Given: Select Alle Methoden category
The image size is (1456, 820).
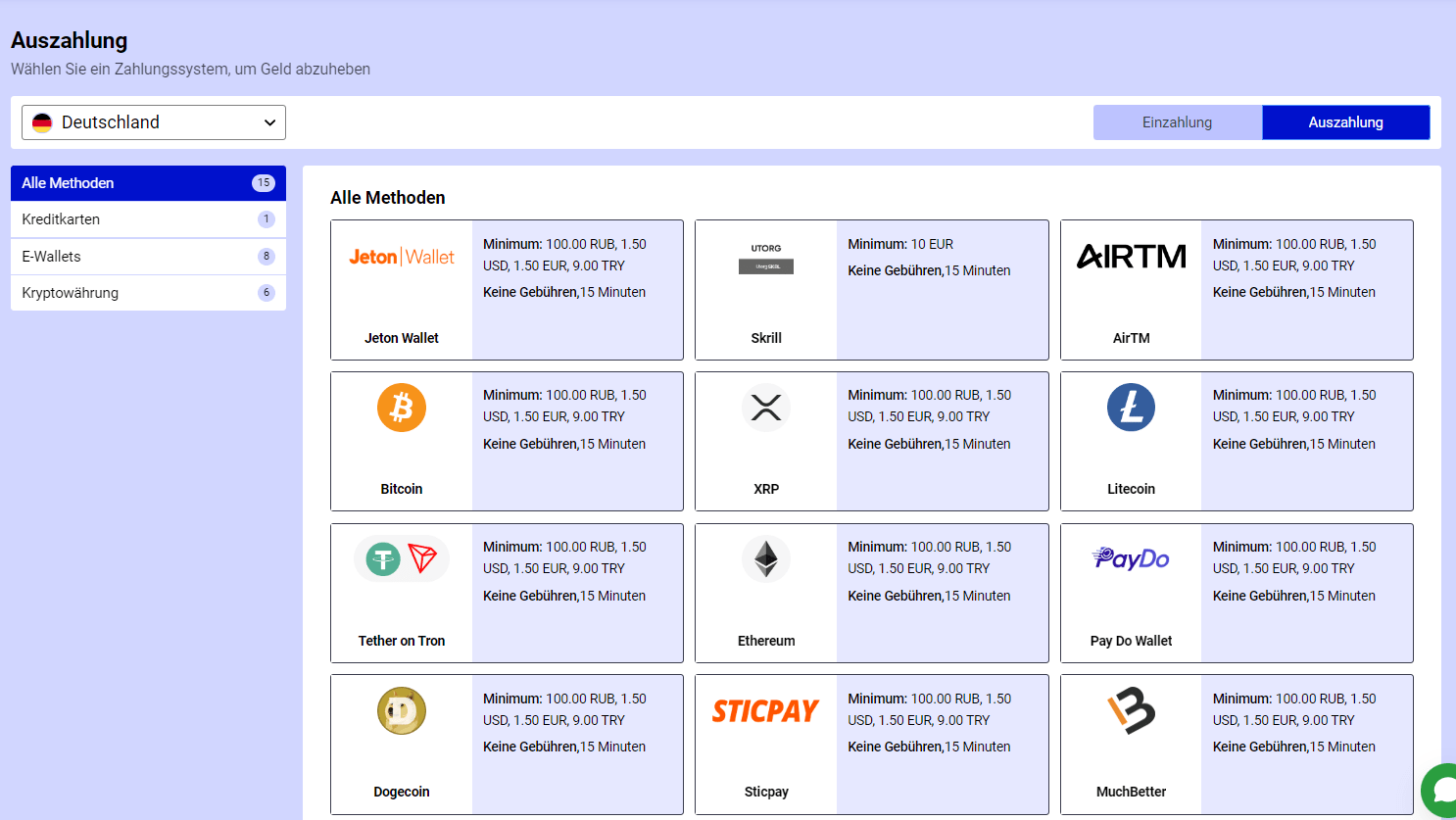Looking at the screenshot, I should [148, 183].
